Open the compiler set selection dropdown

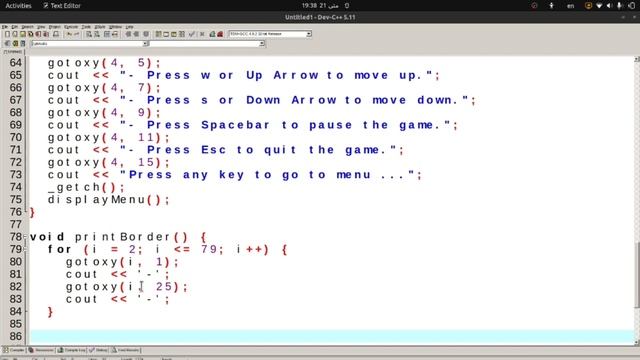[x=309, y=34]
